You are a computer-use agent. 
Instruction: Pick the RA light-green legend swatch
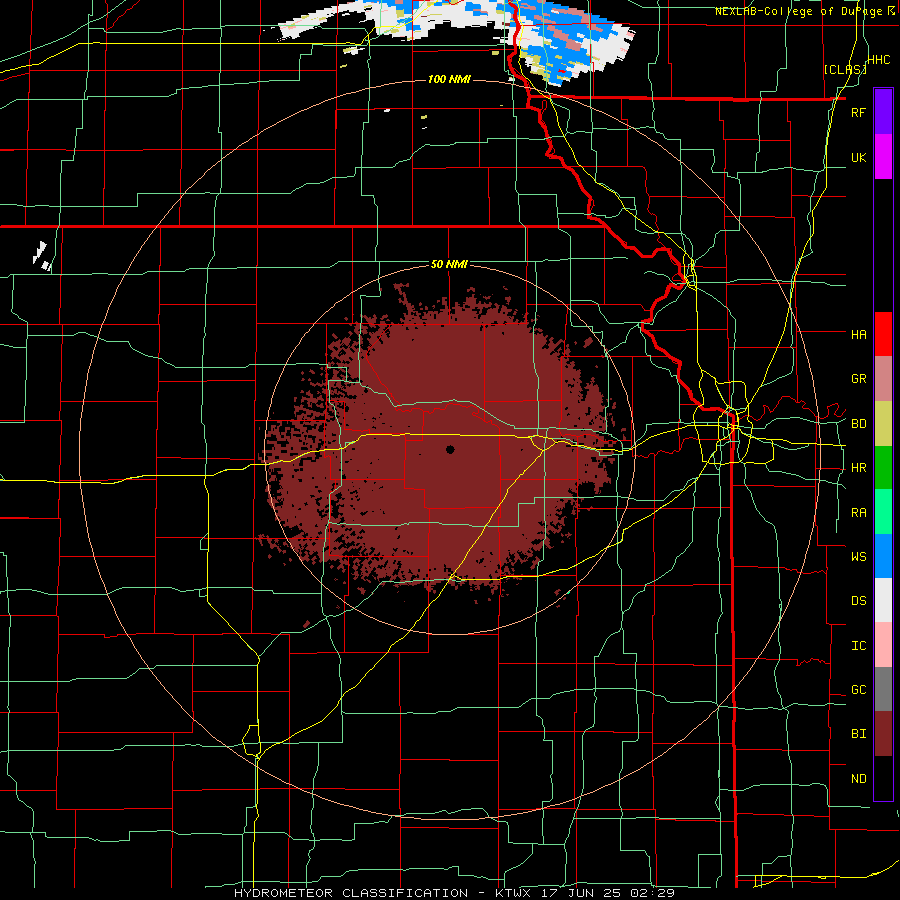[x=883, y=512]
